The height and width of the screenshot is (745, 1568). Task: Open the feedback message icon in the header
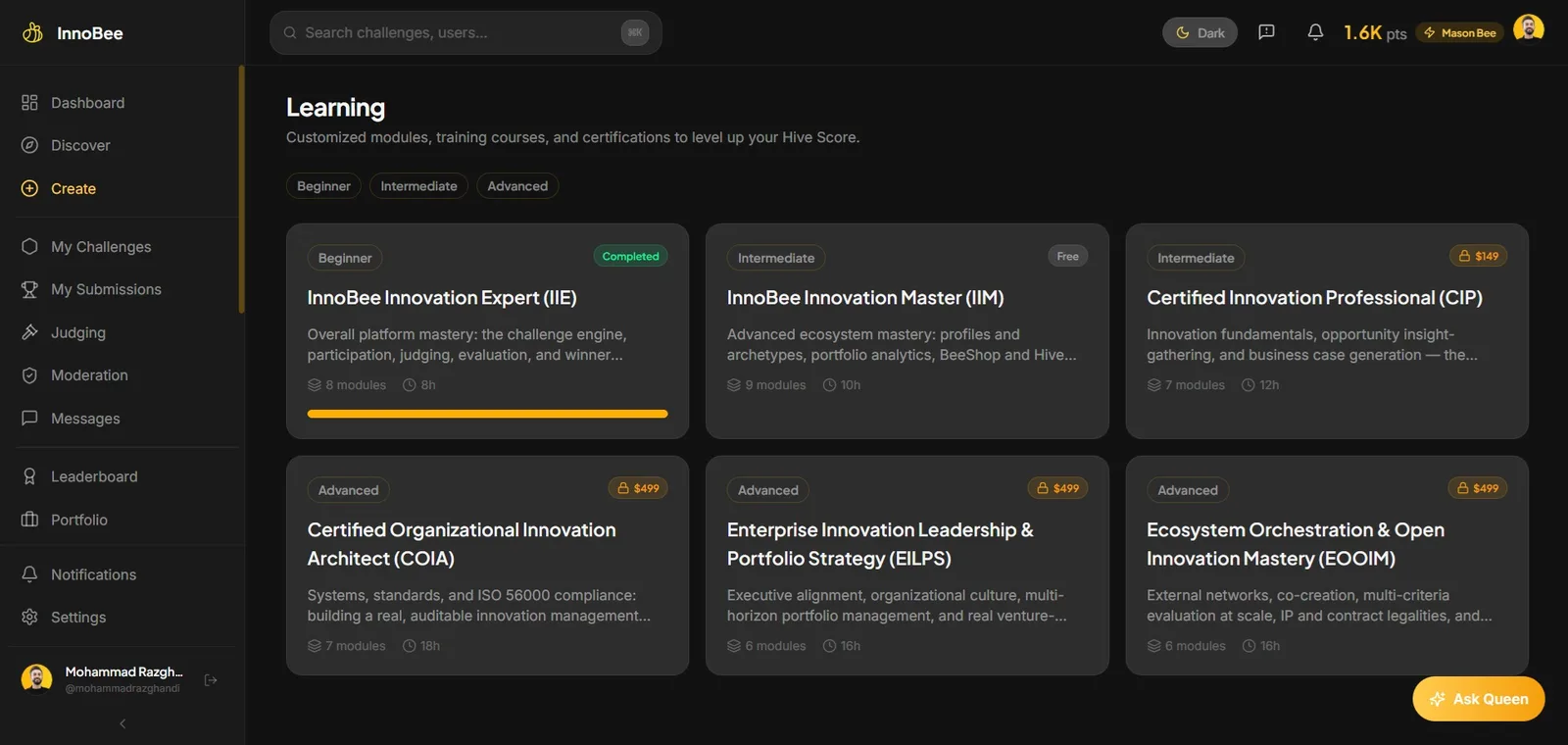point(1266,32)
